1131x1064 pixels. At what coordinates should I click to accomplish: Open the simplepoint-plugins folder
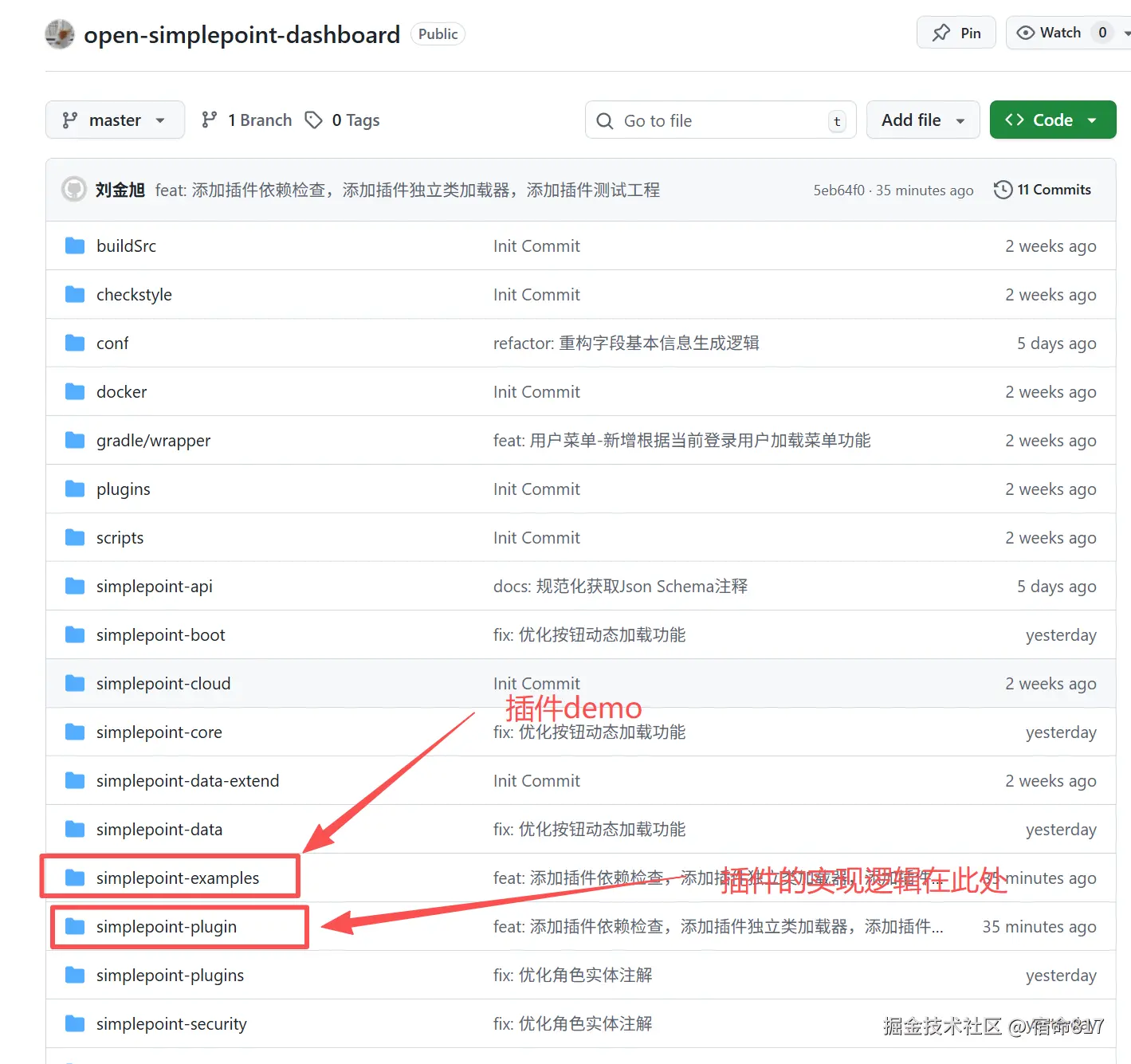(x=170, y=975)
